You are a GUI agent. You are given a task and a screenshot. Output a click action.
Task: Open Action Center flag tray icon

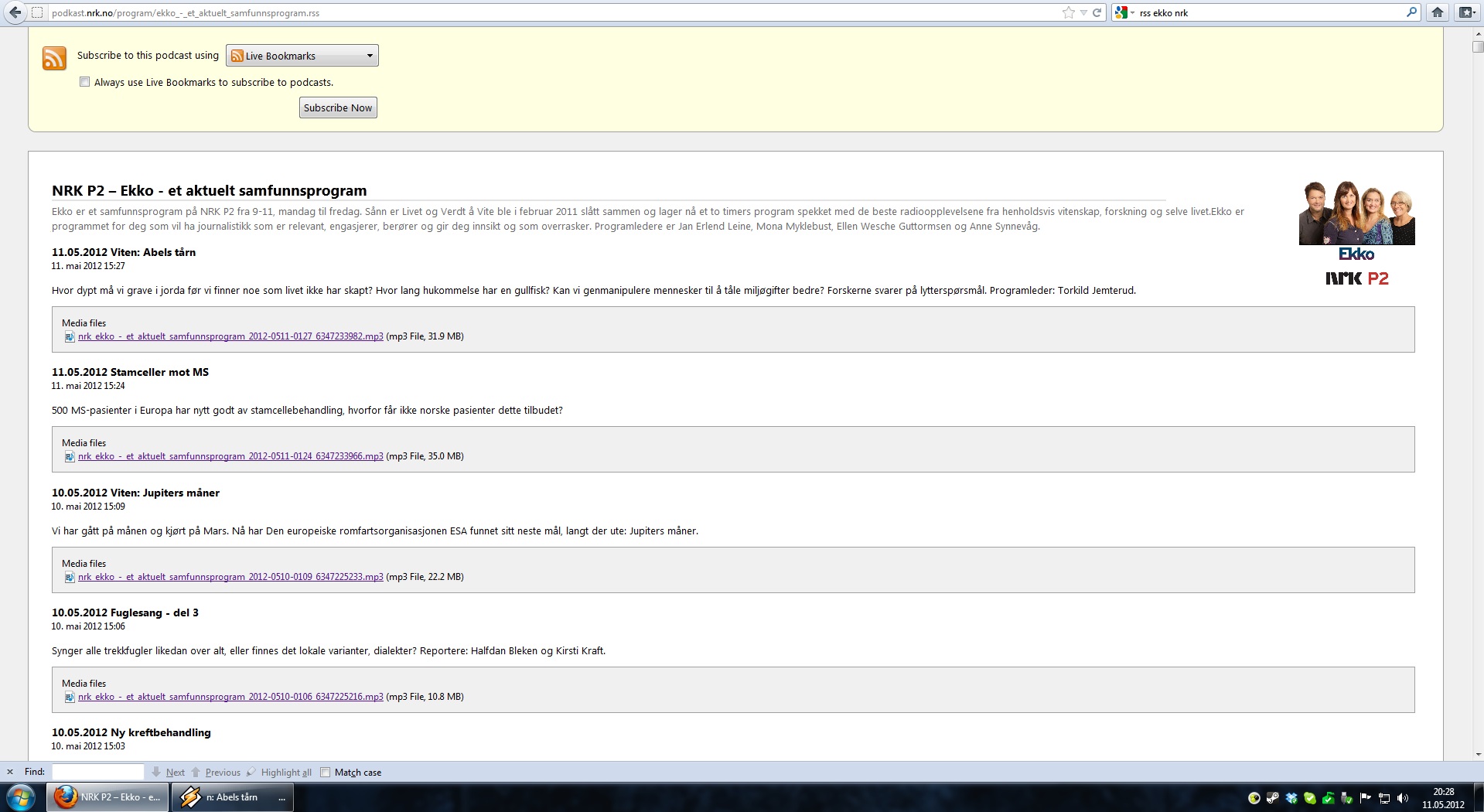coord(1366,798)
